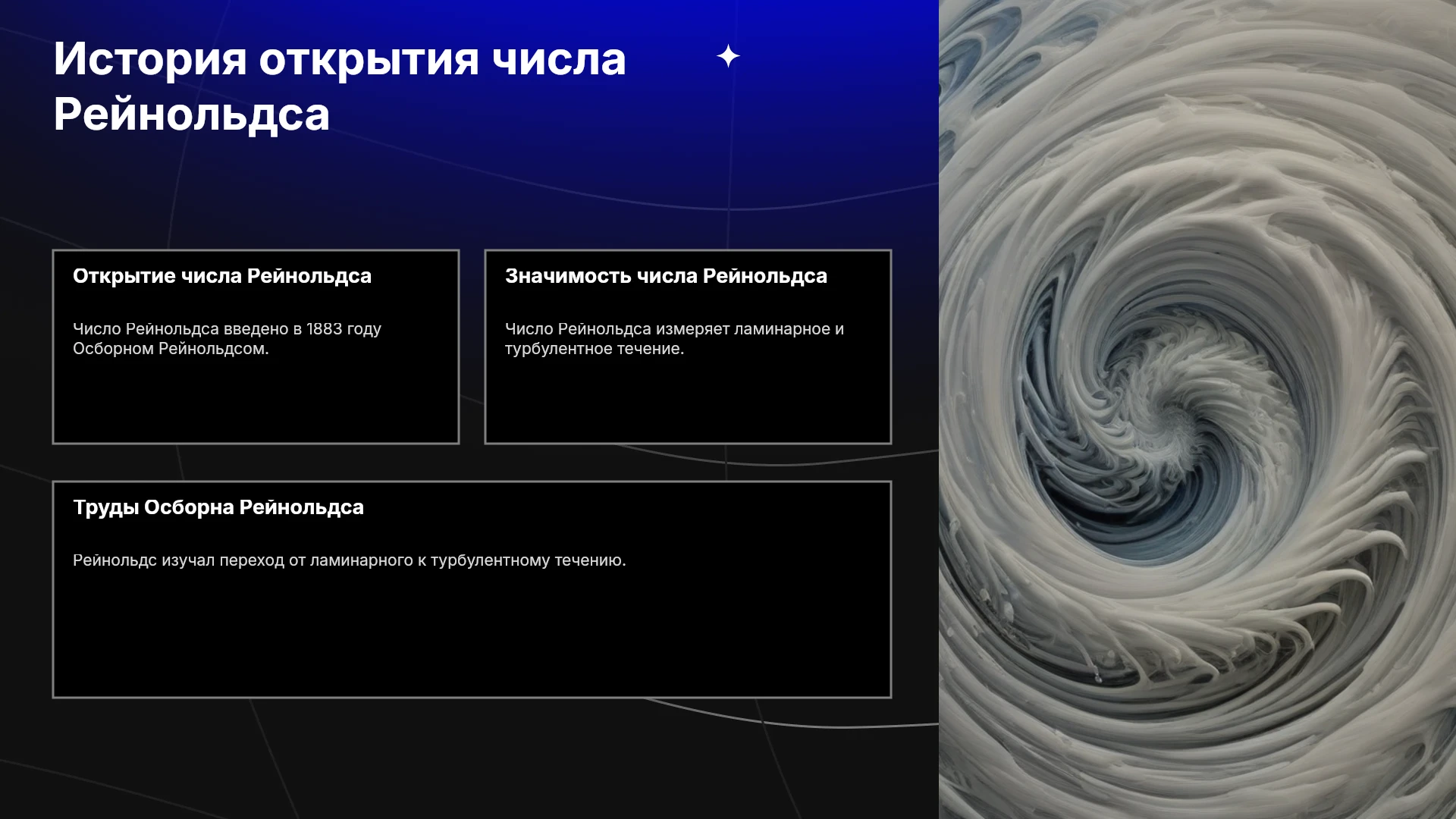The image size is (1456, 819).
Task: Click the word "Труды" in the bottom card heading
Action: pyautogui.click(x=106, y=507)
